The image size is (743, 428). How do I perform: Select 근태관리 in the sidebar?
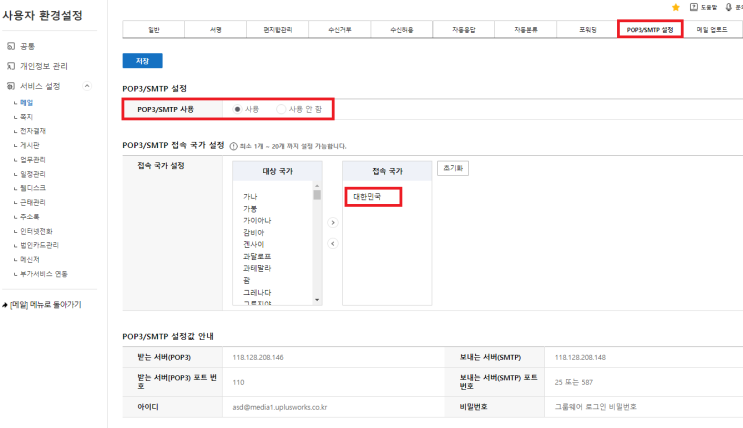[x=33, y=202]
